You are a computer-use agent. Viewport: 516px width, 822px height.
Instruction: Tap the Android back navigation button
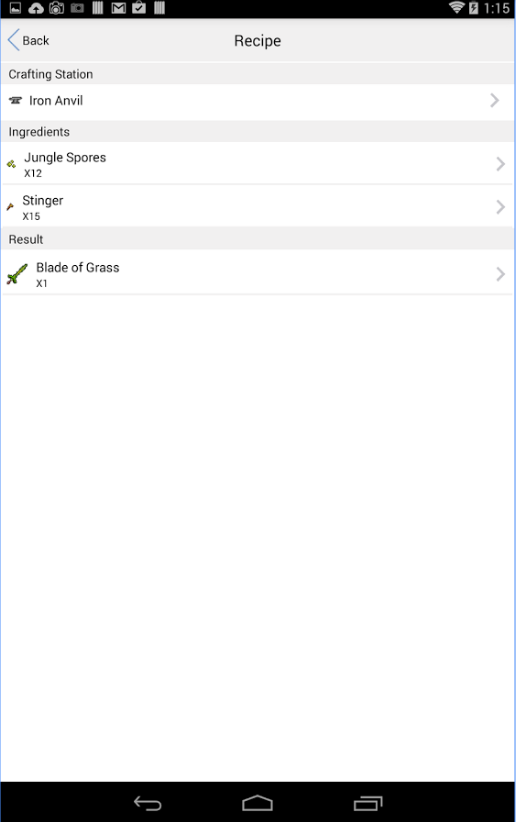click(x=147, y=803)
